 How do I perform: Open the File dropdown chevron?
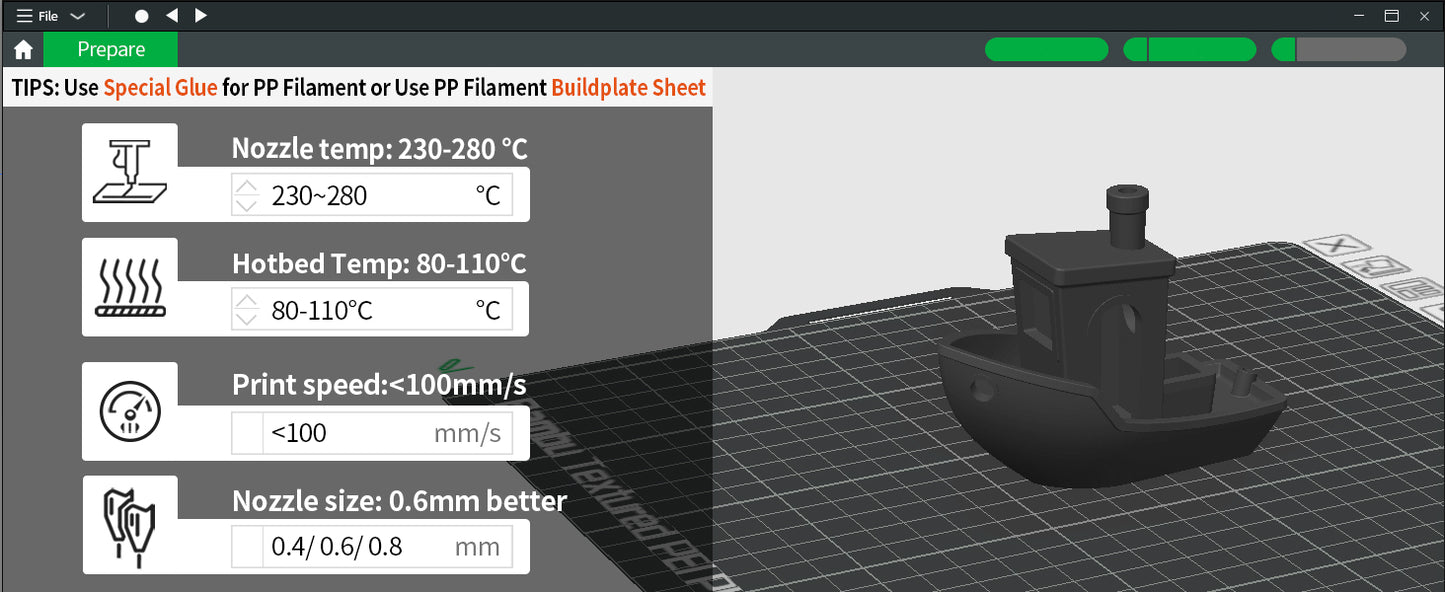point(79,15)
